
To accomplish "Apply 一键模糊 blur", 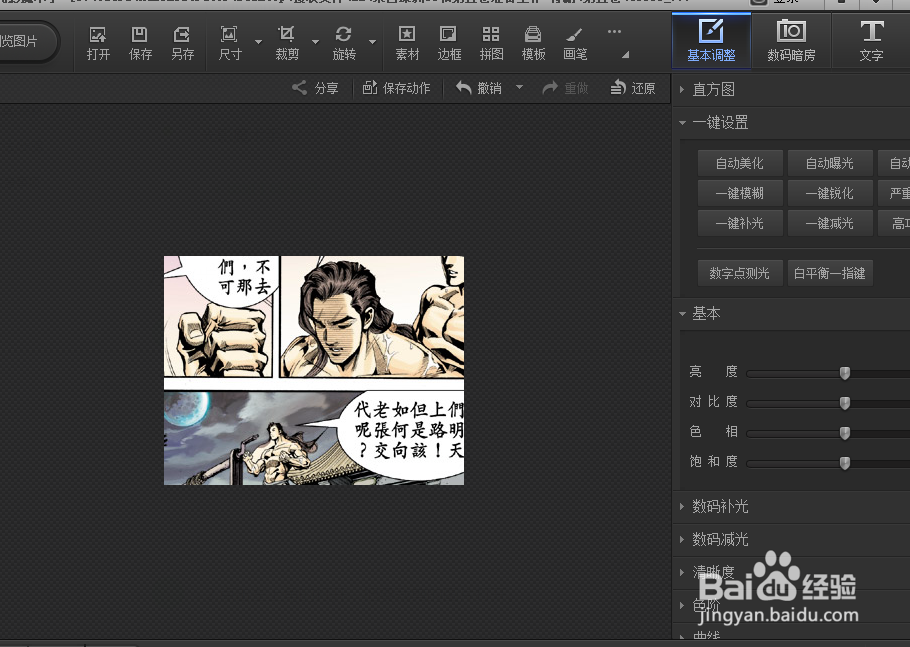I will [740, 193].
